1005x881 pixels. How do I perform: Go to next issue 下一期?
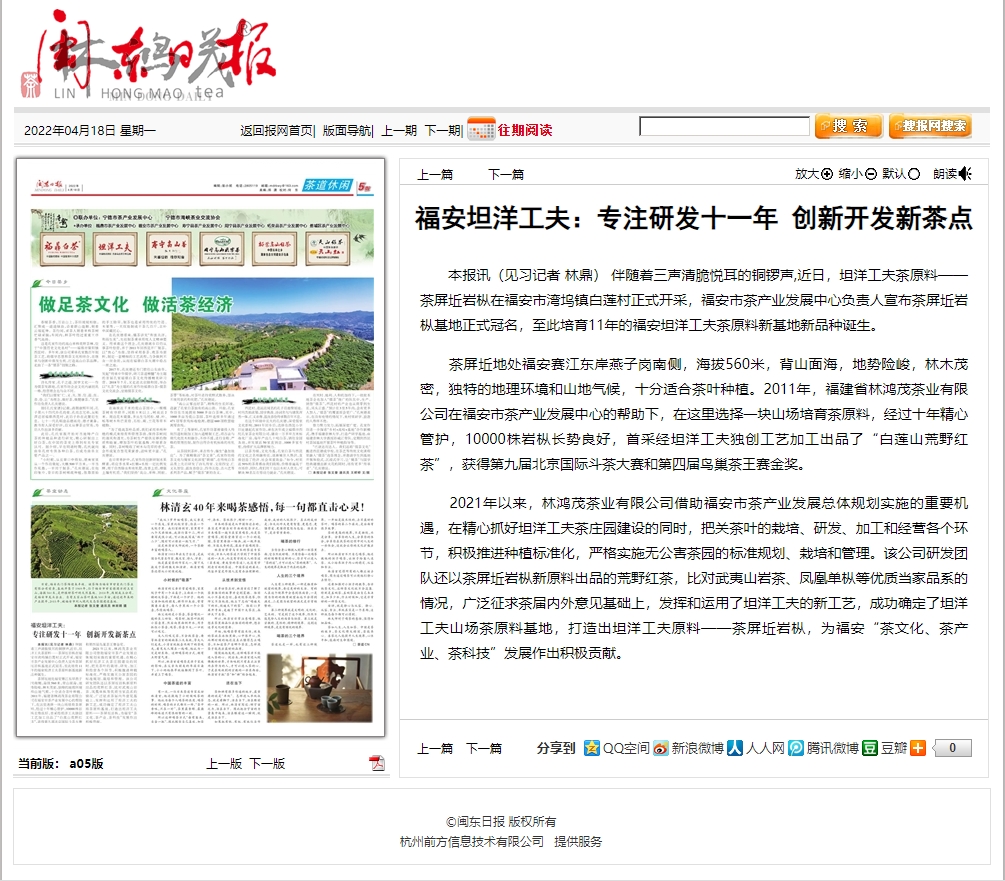click(442, 131)
